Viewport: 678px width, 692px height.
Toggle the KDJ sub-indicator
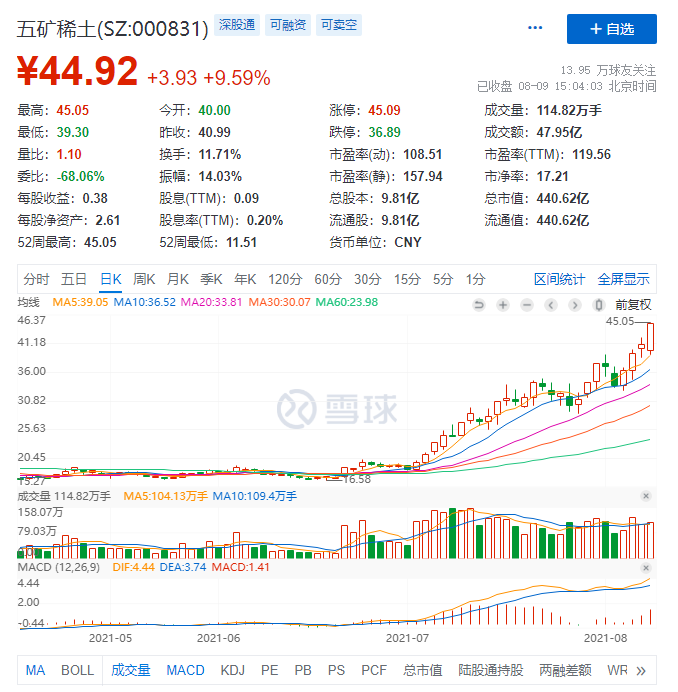click(233, 670)
